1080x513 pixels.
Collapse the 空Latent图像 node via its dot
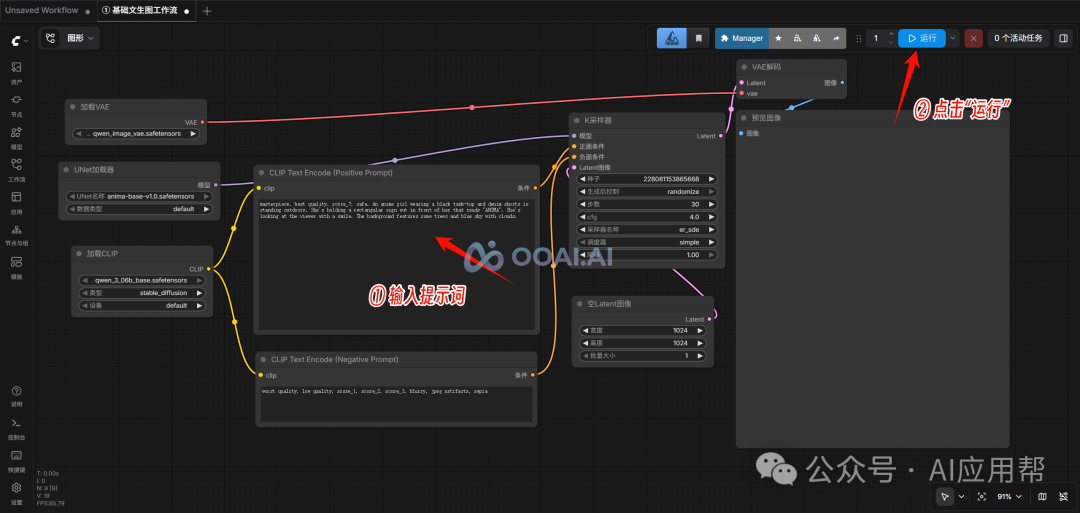580,304
